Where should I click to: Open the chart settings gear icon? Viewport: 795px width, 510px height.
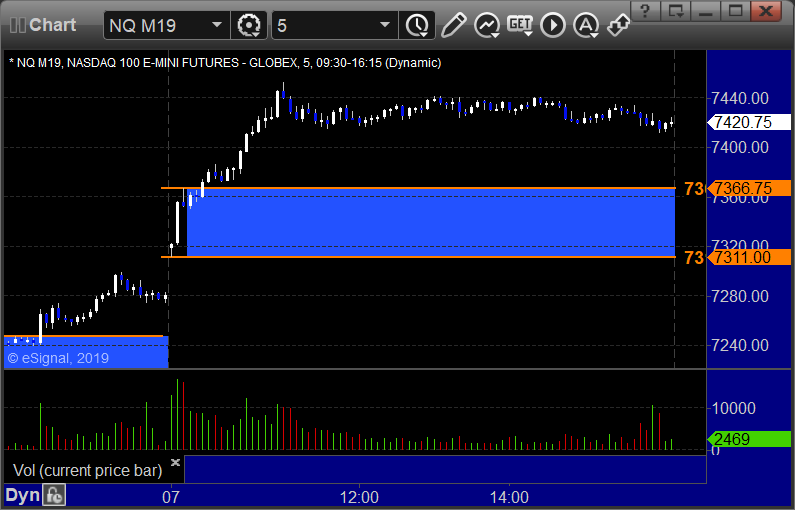pyautogui.click(x=249, y=25)
